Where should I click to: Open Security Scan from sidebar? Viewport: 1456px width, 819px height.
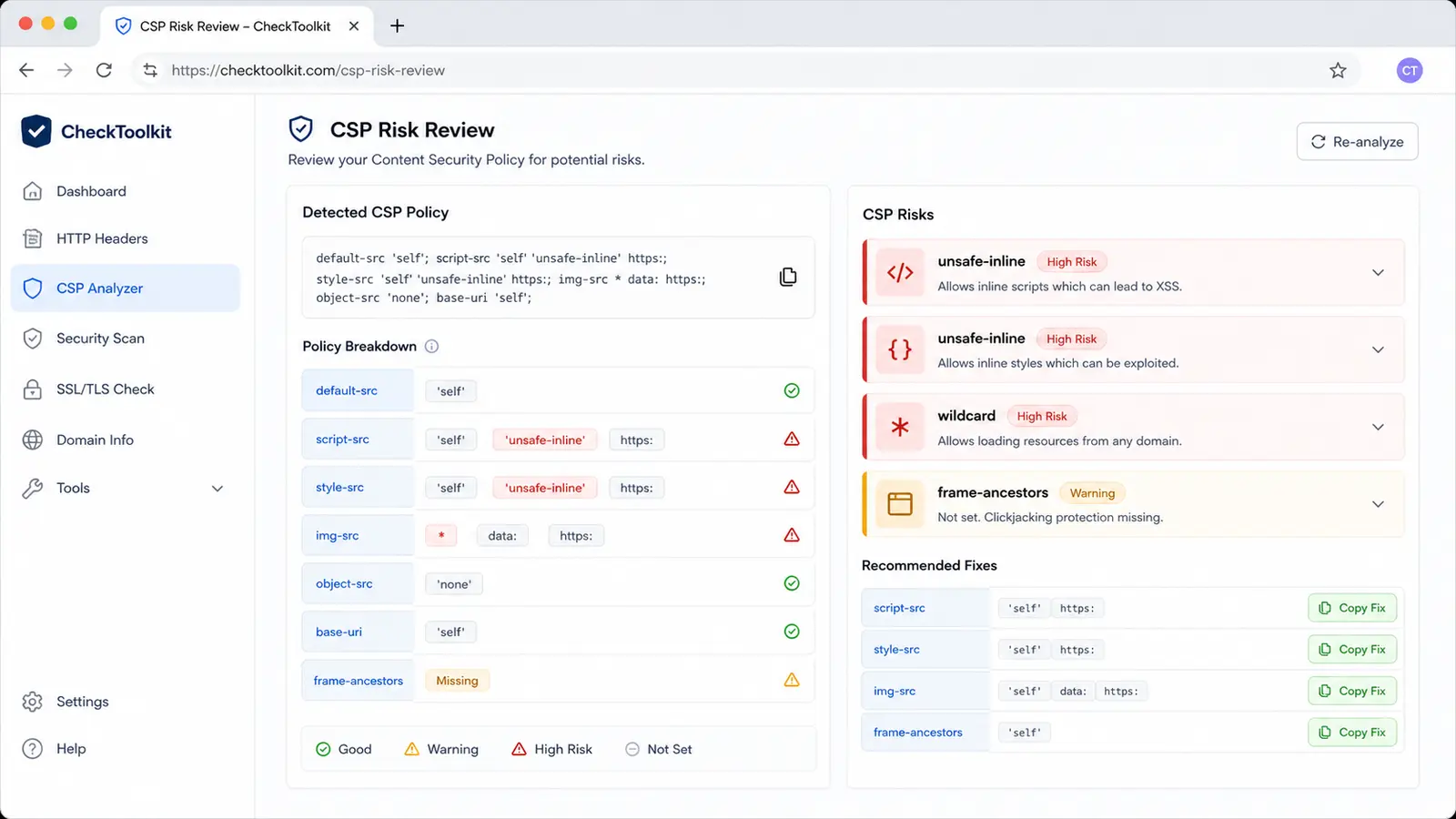[x=126, y=339]
